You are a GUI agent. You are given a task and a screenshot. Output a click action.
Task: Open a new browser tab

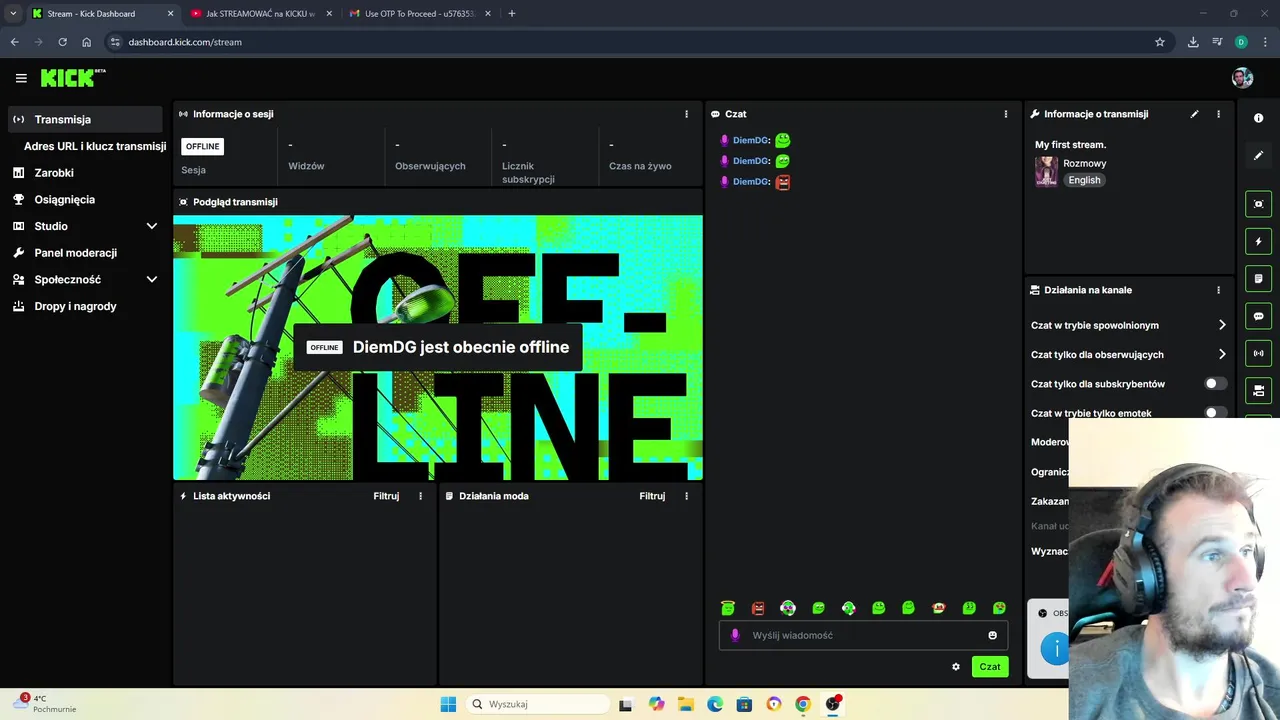pyautogui.click(x=512, y=14)
